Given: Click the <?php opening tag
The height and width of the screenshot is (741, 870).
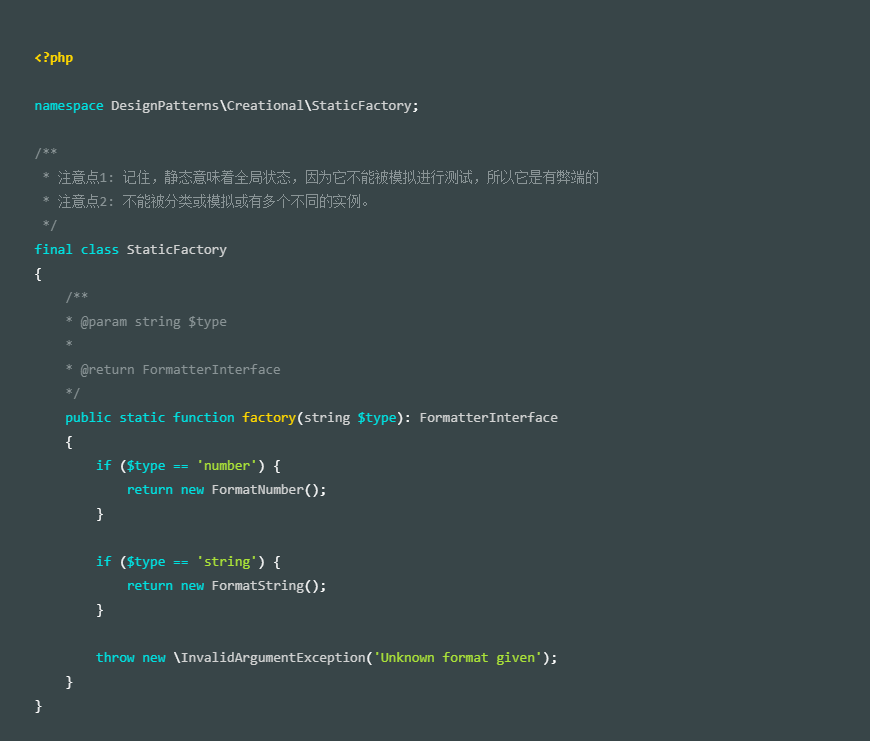Looking at the screenshot, I should tap(54, 58).
